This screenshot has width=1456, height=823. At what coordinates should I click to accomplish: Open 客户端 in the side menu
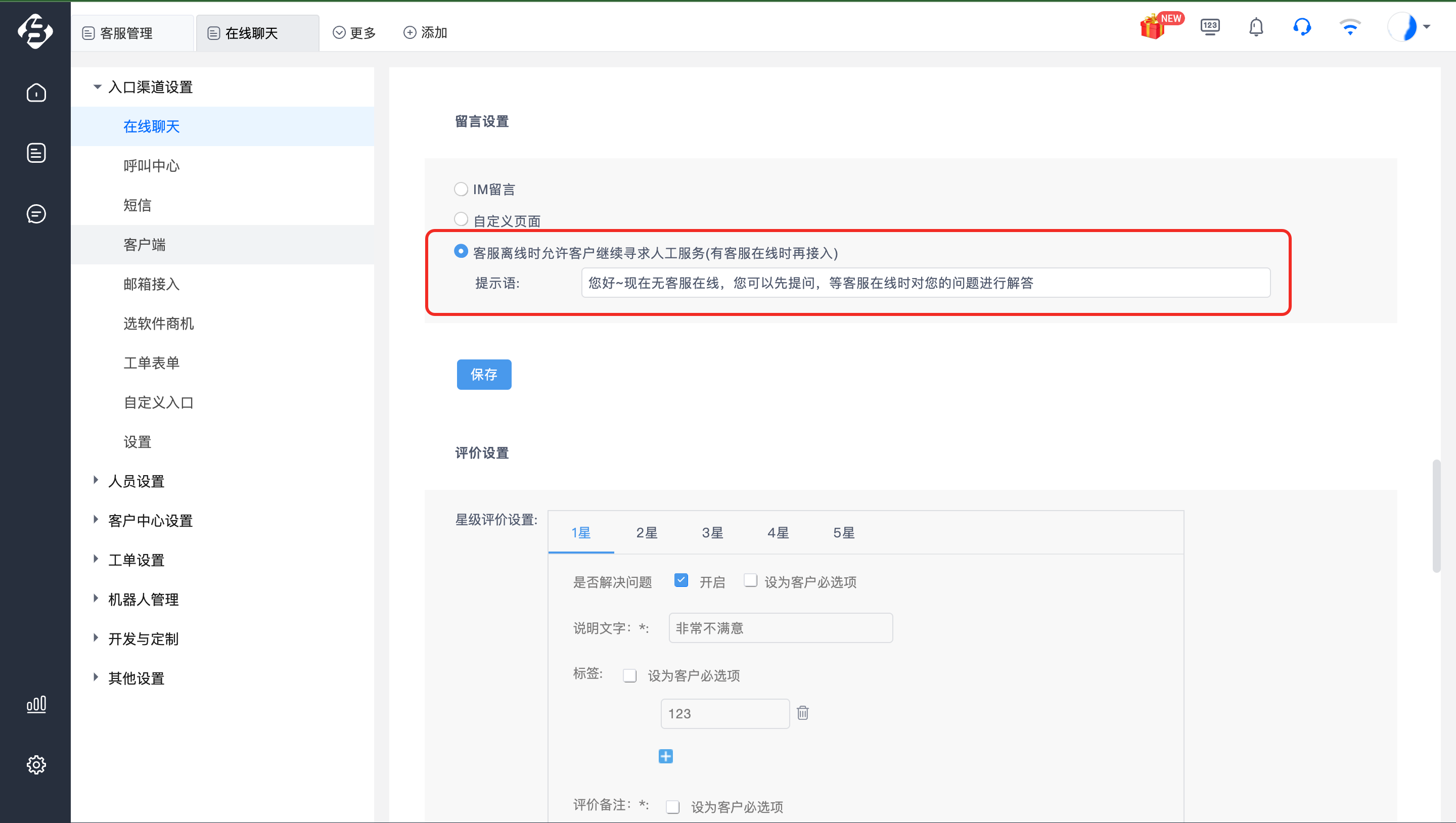(x=222, y=245)
